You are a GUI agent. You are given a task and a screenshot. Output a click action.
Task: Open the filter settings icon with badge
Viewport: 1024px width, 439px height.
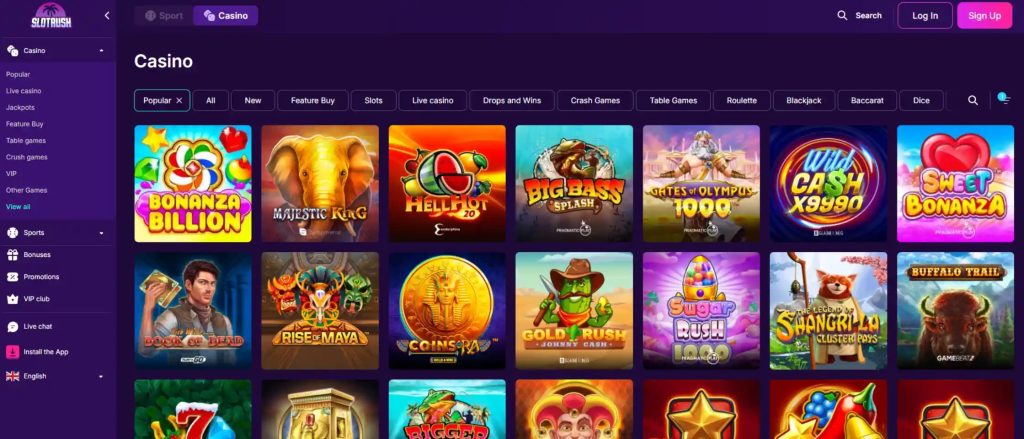point(1004,99)
